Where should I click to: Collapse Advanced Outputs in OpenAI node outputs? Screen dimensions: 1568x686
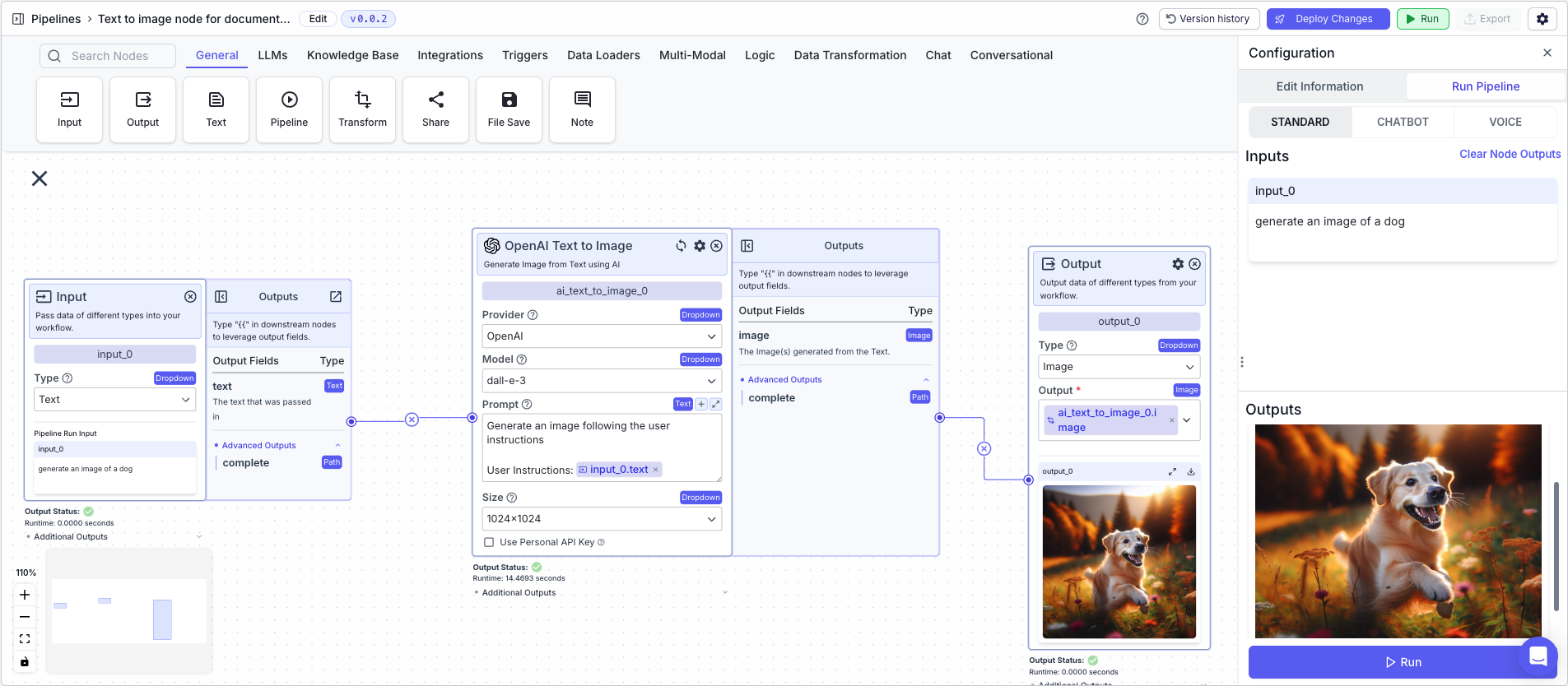coord(926,380)
